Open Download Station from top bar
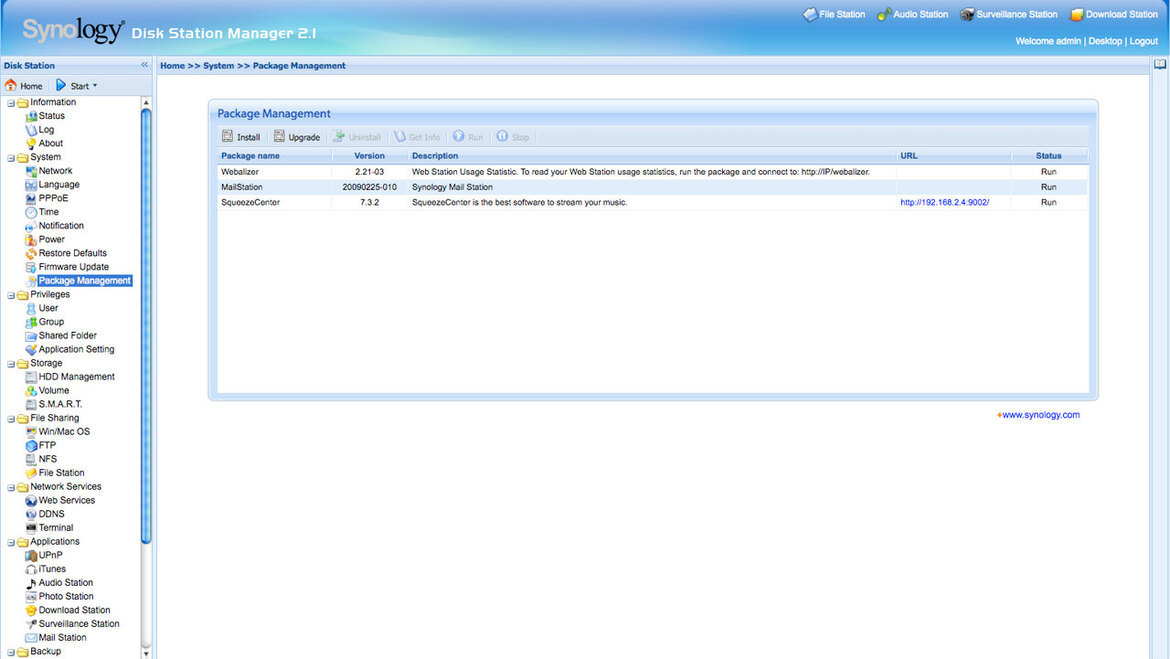This screenshot has height=659, width=1170. [x=1113, y=14]
